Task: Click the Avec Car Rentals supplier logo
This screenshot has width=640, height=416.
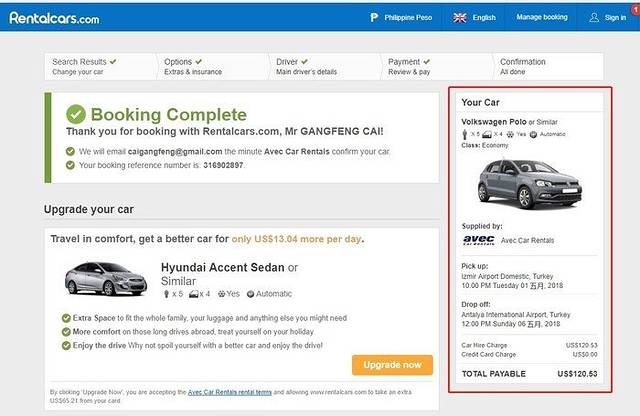Action: [478, 239]
